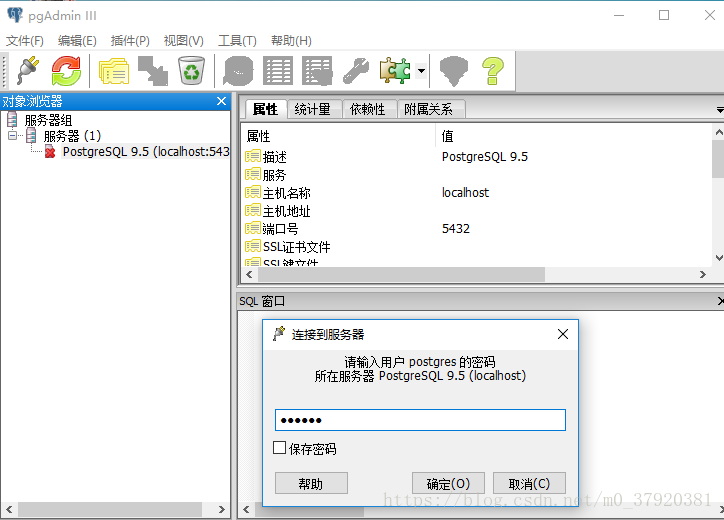Switch to the 统计量 tab
Image resolution: width=724 pixels, height=520 pixels.
[313, 109]
